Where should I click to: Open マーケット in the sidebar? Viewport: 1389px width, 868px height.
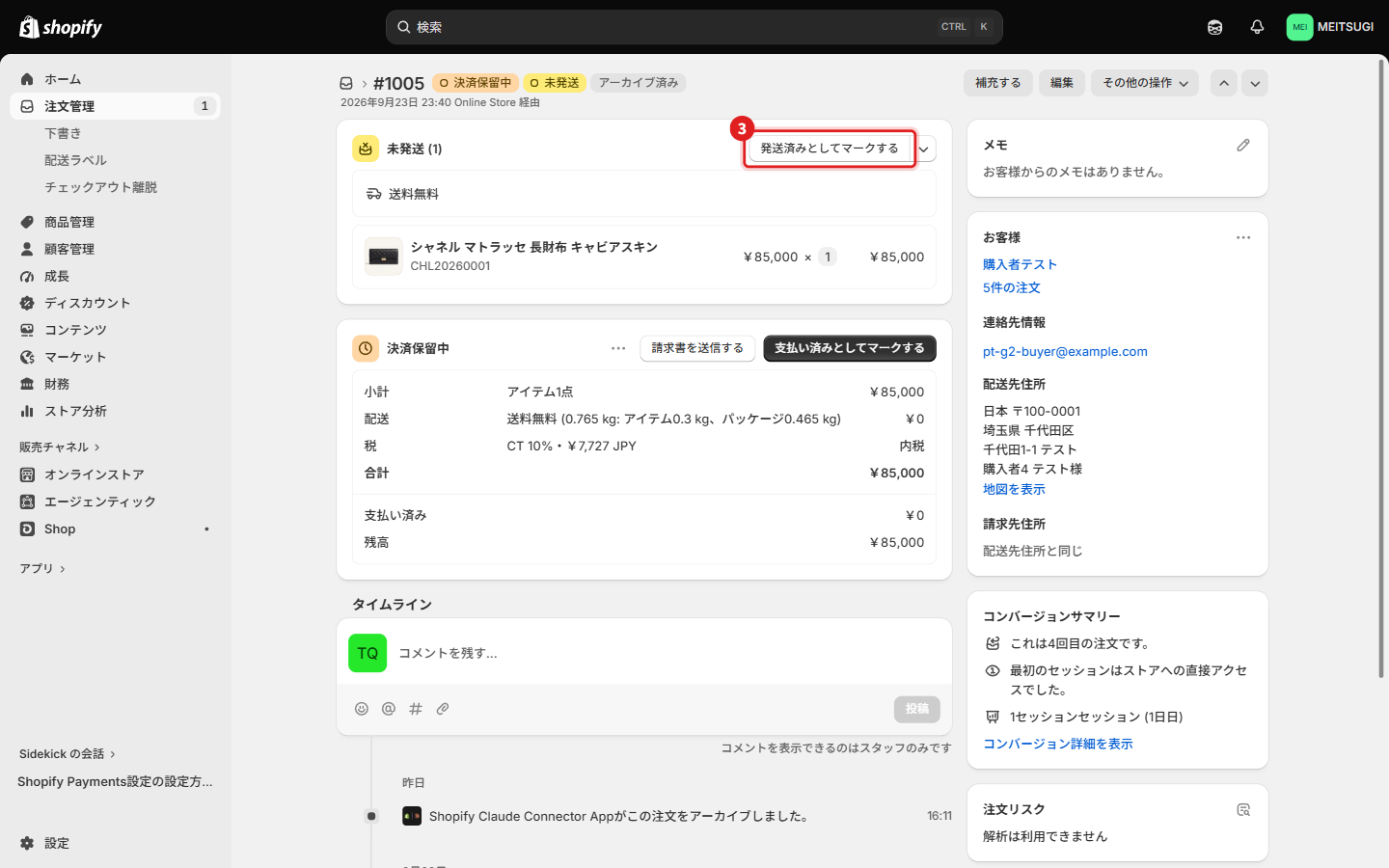click(115, 357)
